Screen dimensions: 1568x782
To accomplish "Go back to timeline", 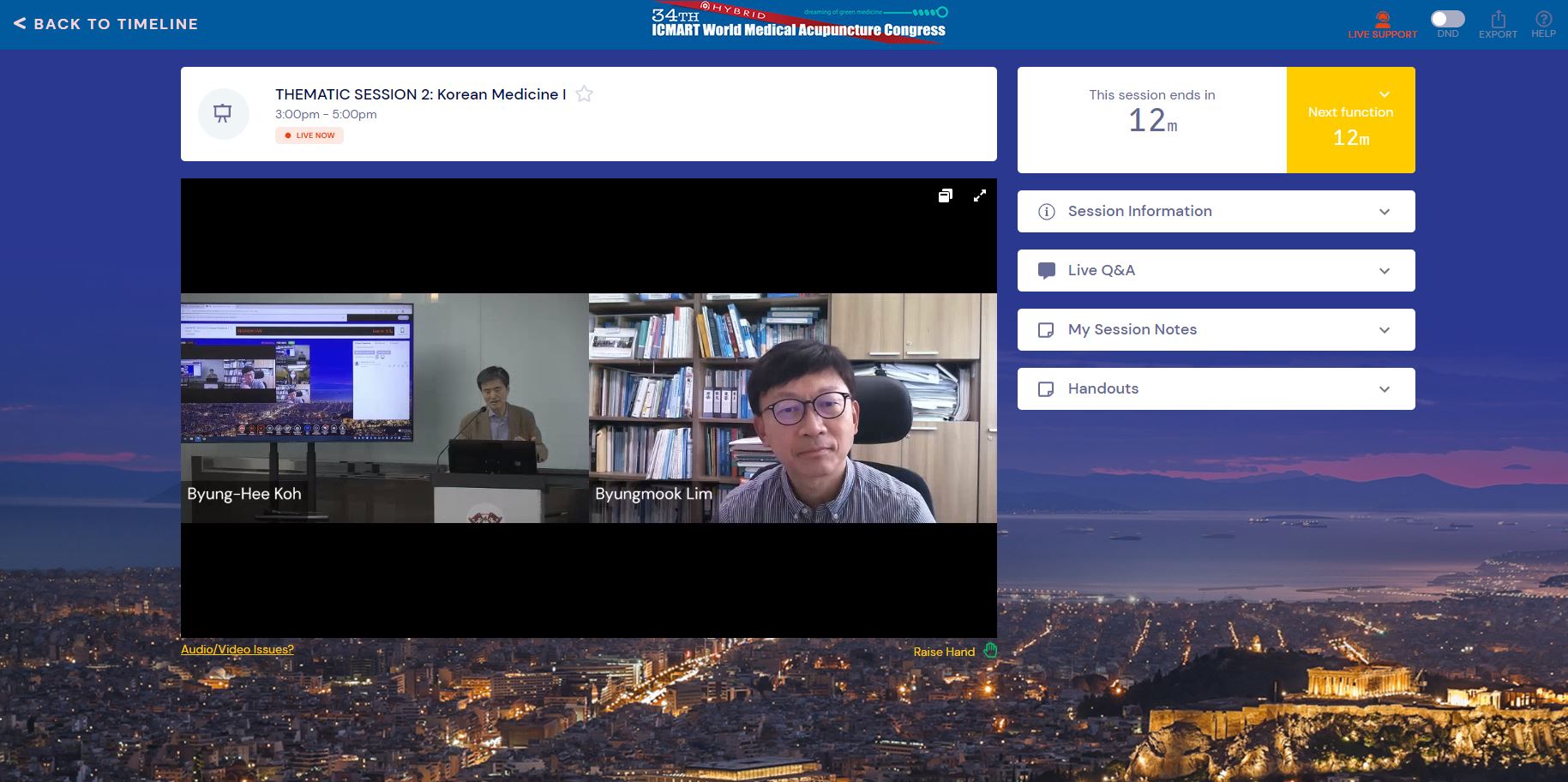I will pos(106,24).
